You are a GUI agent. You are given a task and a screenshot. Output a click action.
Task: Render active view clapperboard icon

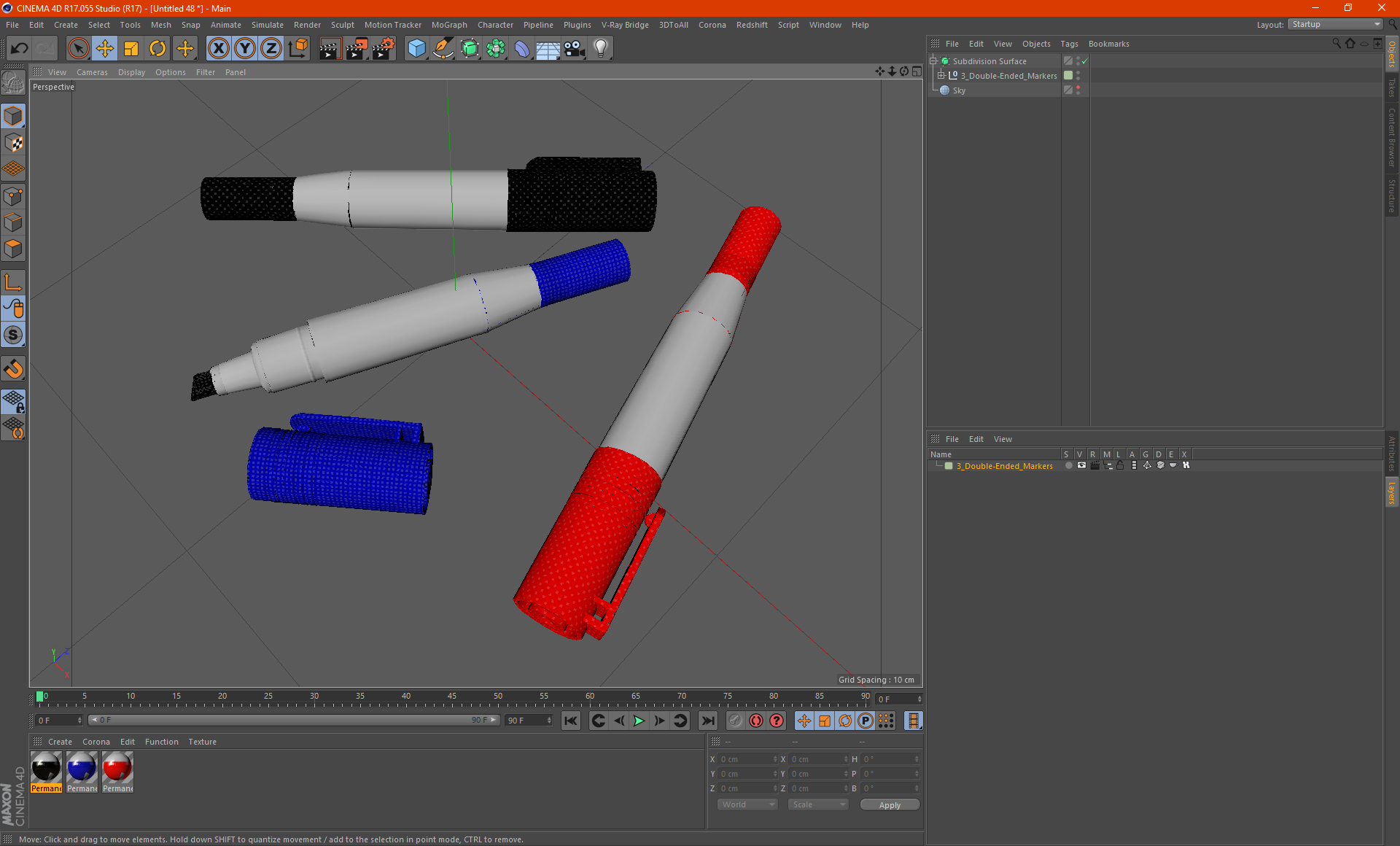click(330, 49)
